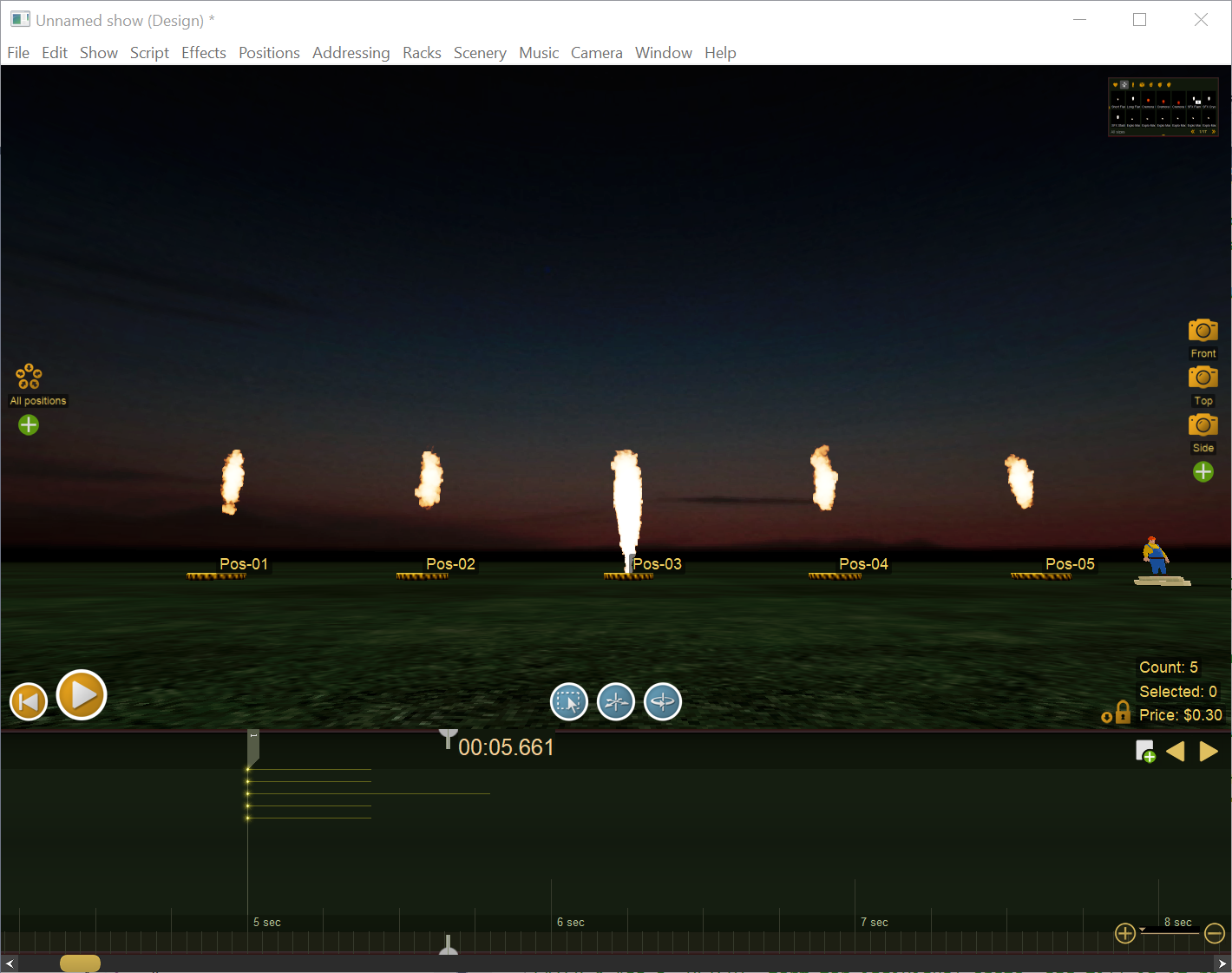Select the rectangle selection tool
This screenshot has width=1232, height=973.
pos(569,701)
